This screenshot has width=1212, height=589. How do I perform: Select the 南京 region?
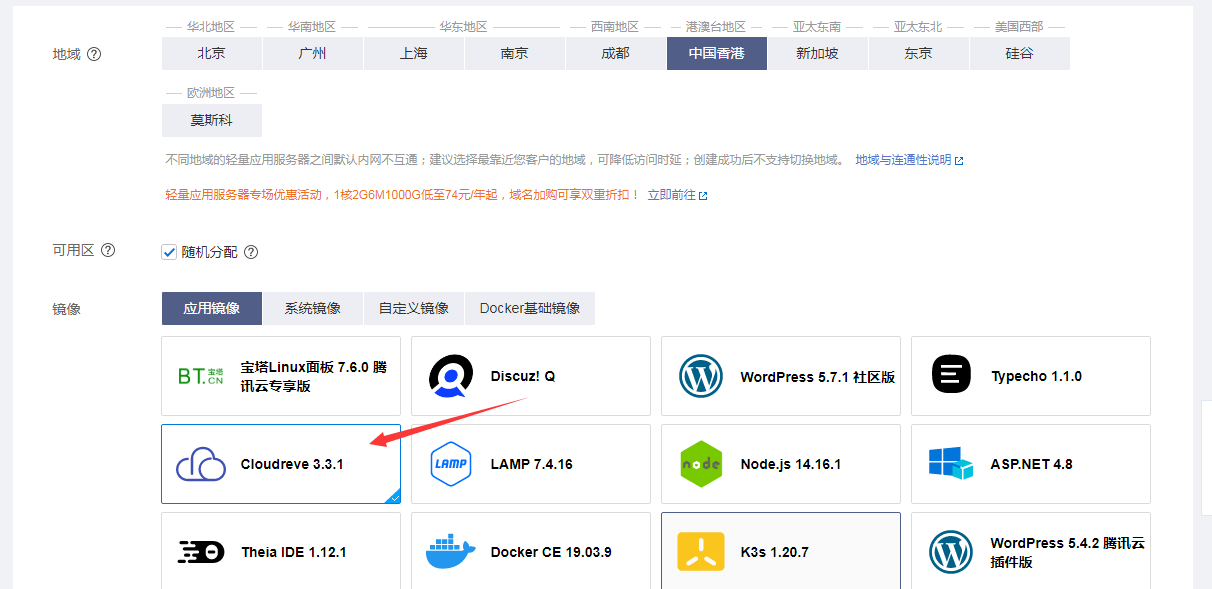(515, 53)
